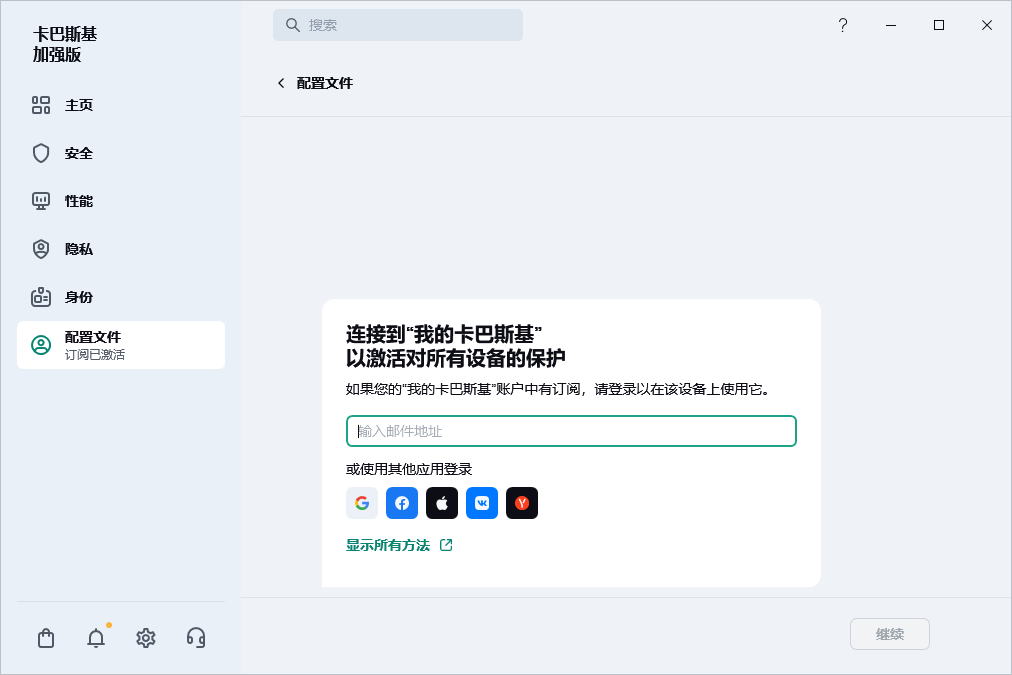Switch to the 安全 security section

click(78, 153)
